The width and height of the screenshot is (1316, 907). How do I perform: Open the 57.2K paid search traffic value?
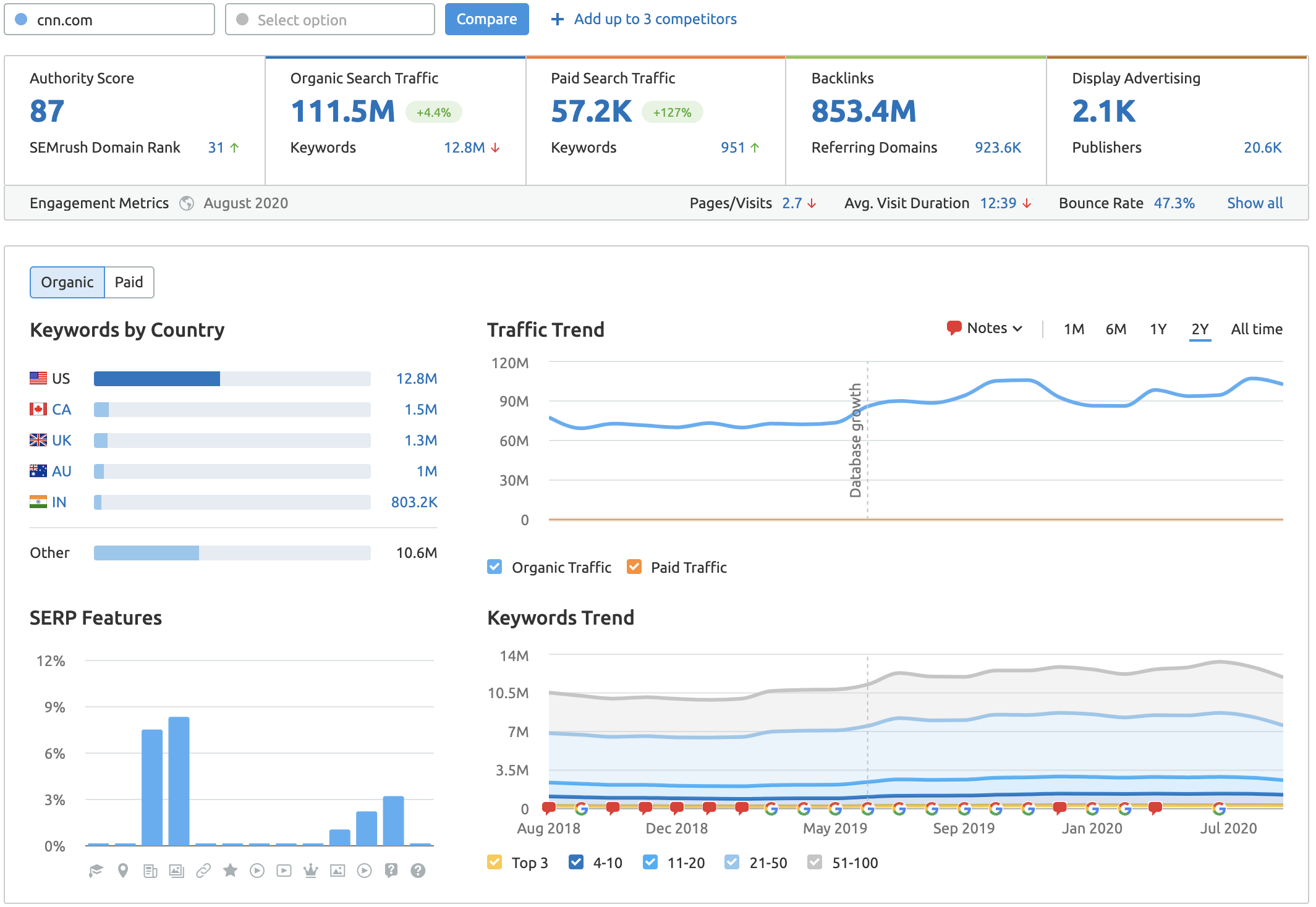pyautogui.click(x=592, y=112)
